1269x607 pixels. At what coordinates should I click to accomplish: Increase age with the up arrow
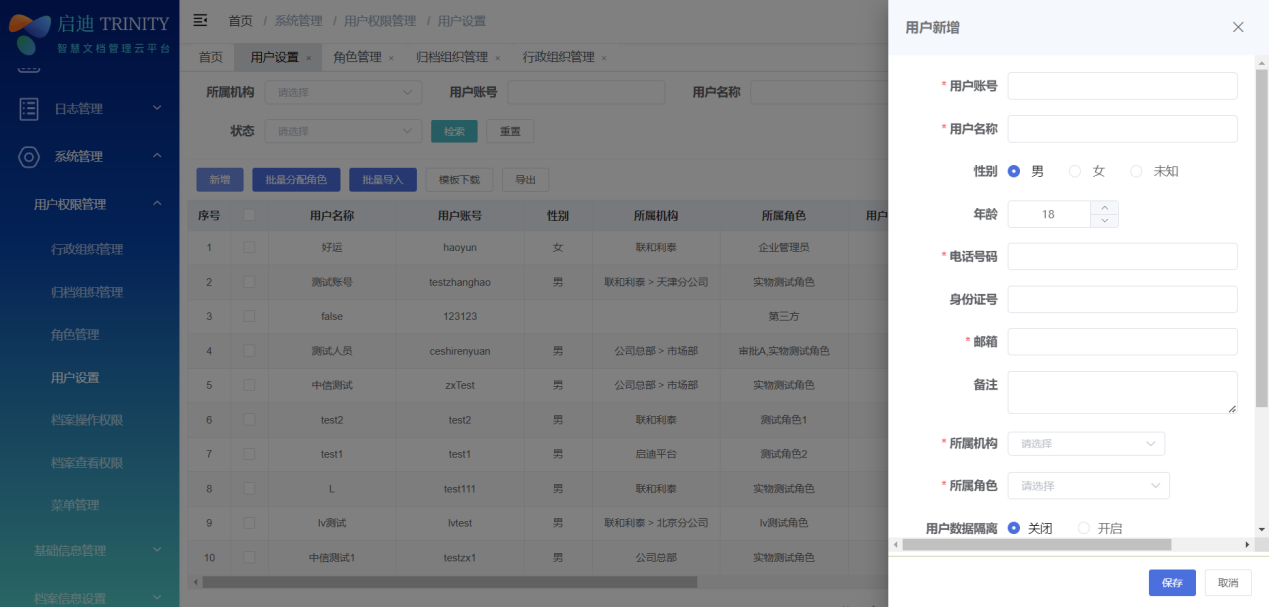[x=1104, y=208]
